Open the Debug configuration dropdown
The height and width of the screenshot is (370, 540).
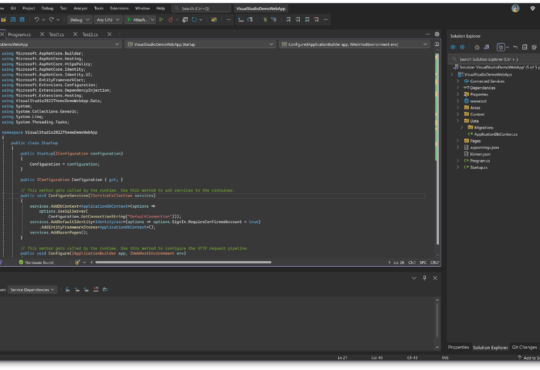coord(79,20)
